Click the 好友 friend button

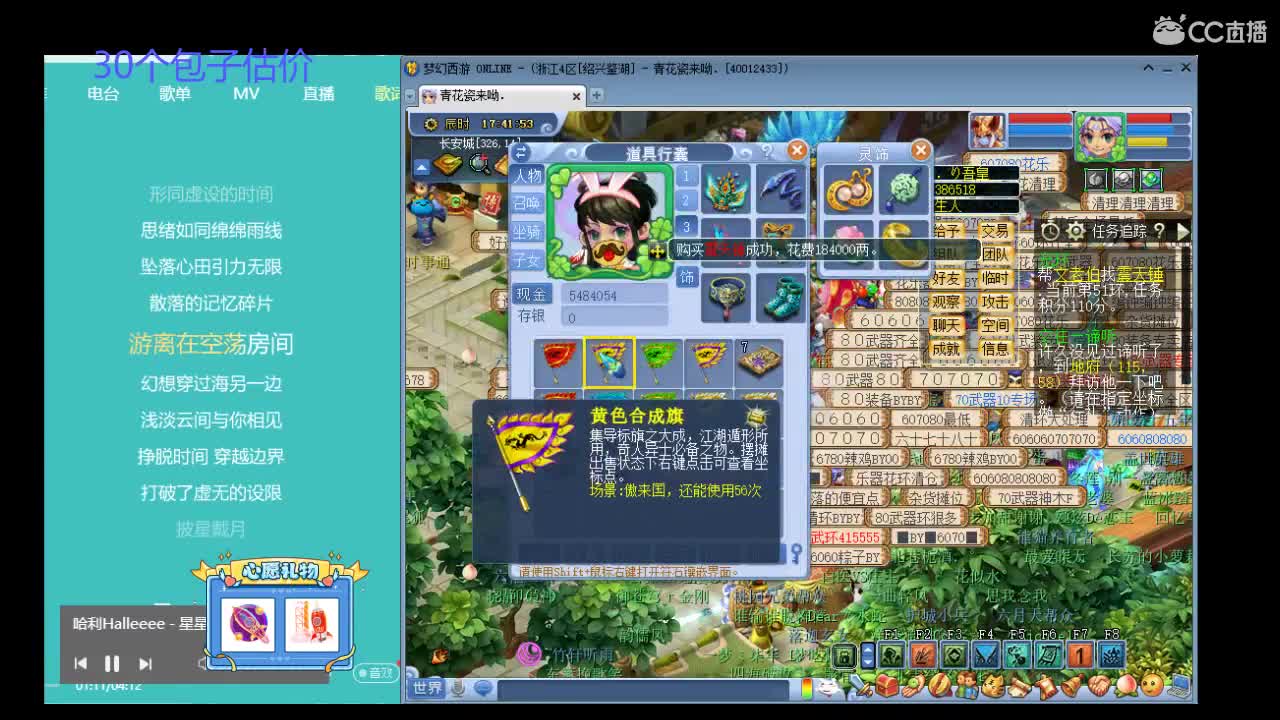946,278
